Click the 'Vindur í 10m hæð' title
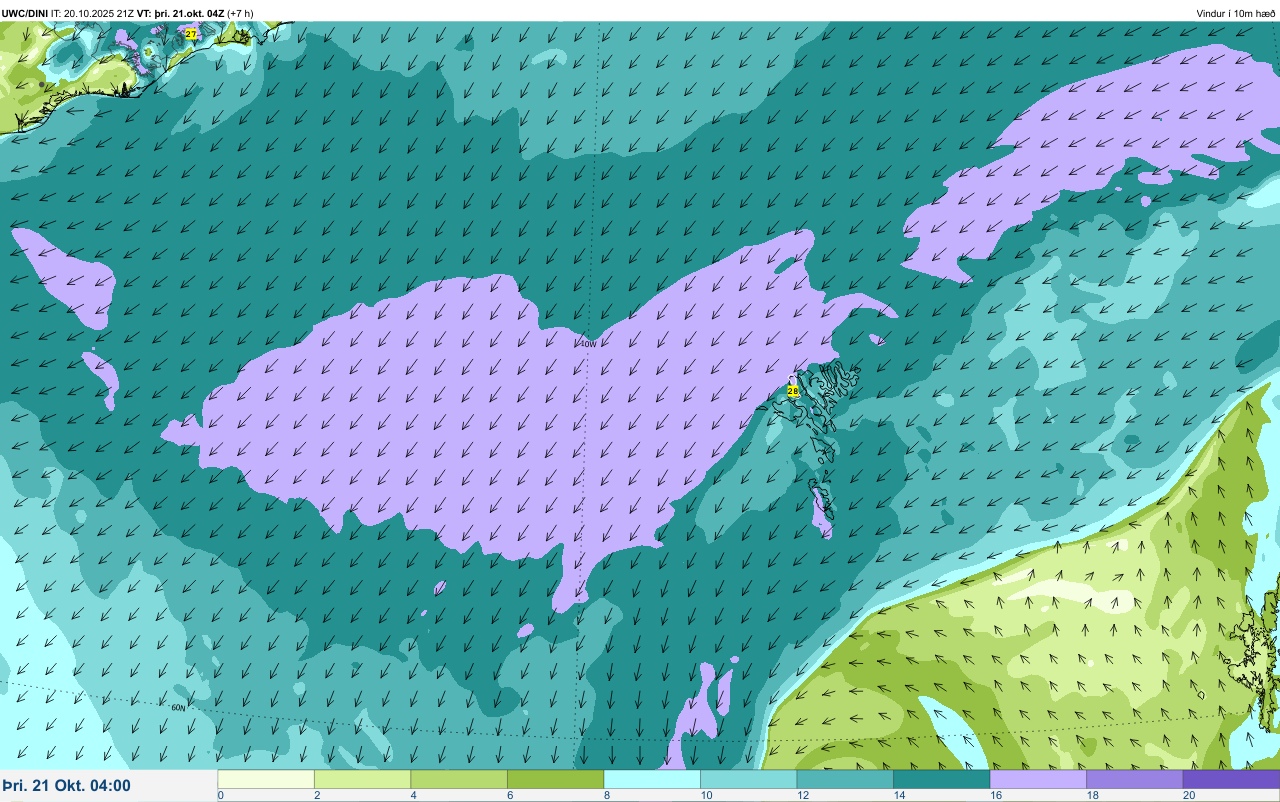Screen dimensions: 1280x802 pyautogui.click(x=1236, y=13)
